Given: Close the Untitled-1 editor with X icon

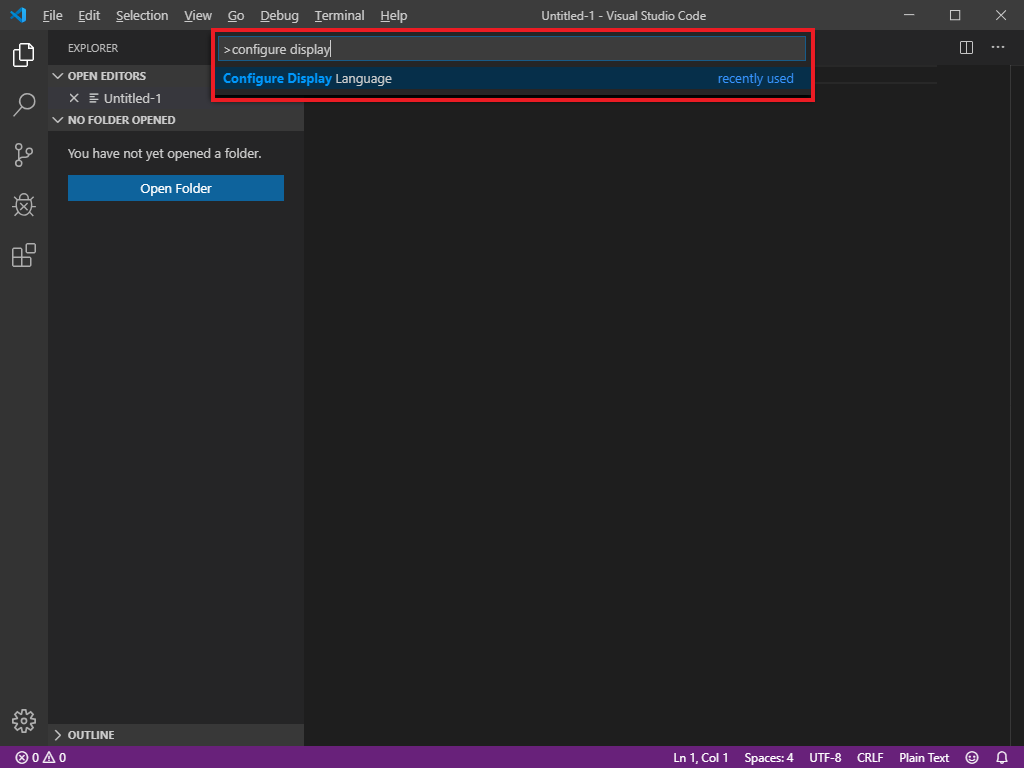Looking at the screenshot, I should coord(74,98).
